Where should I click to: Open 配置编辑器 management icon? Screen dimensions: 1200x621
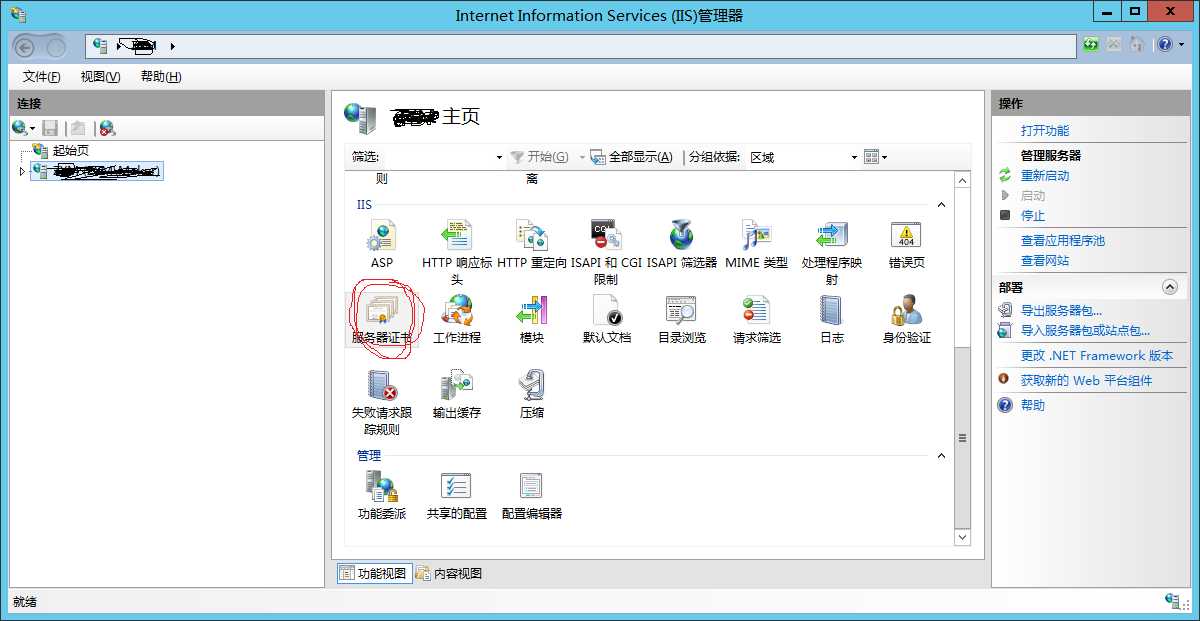tap(532, 495)
